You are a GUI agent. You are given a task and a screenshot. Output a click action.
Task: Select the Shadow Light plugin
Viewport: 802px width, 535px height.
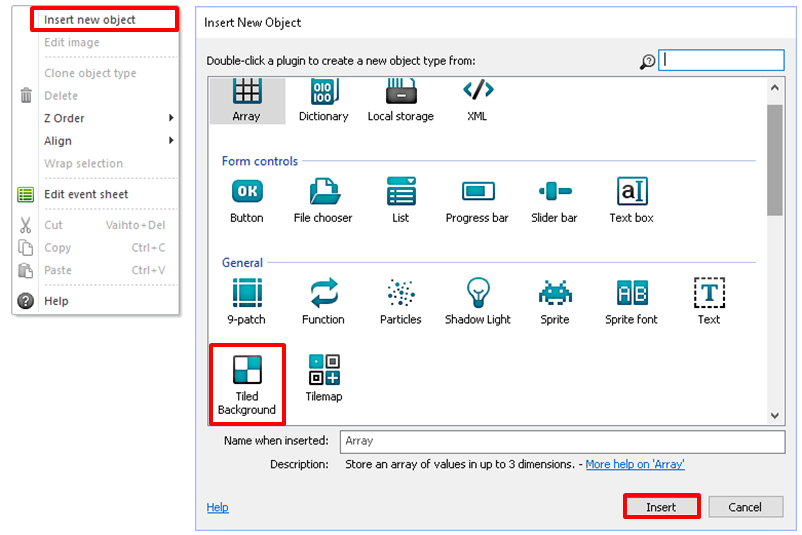477,293
